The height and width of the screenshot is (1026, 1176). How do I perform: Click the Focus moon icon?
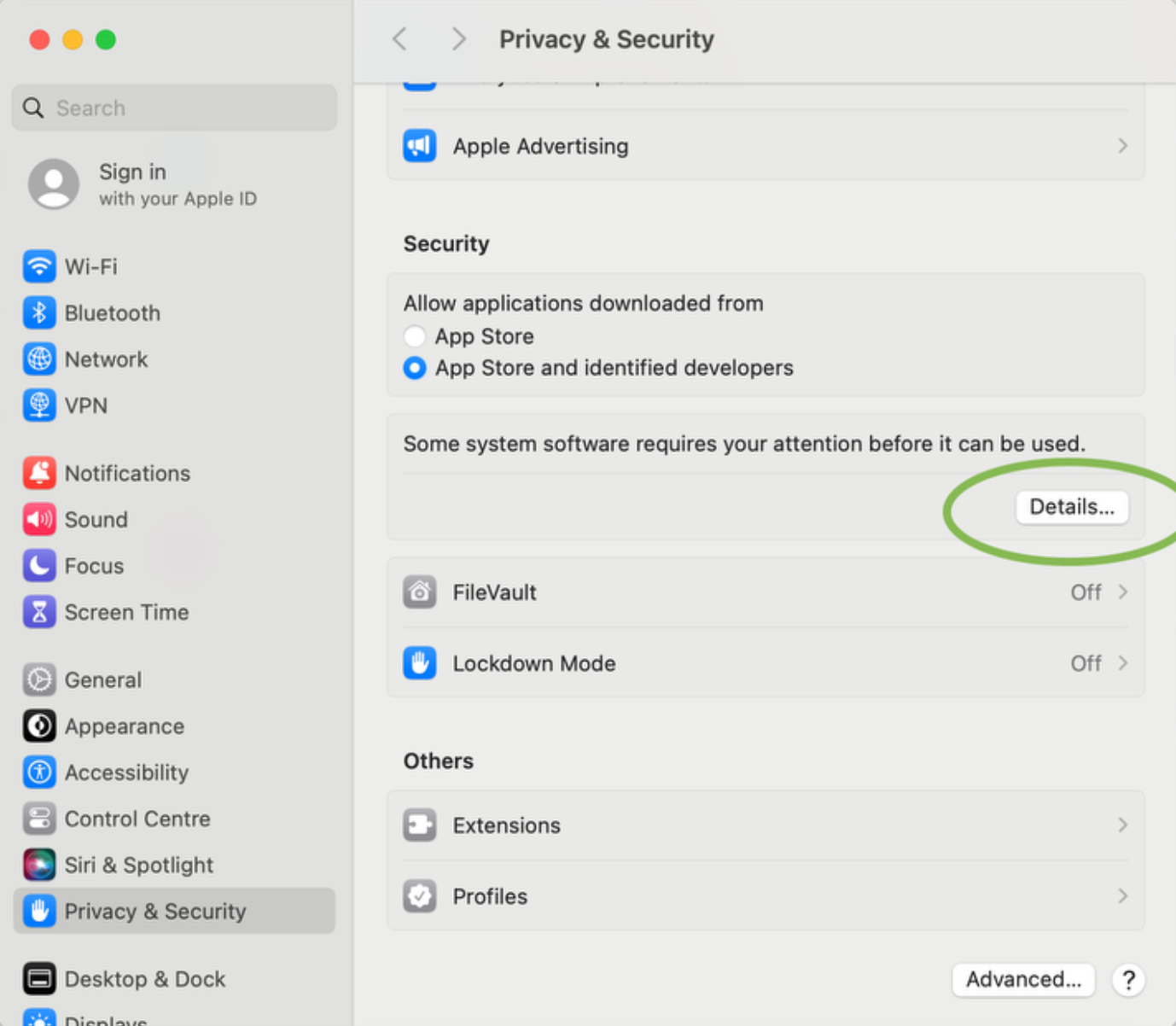(39, 565)
